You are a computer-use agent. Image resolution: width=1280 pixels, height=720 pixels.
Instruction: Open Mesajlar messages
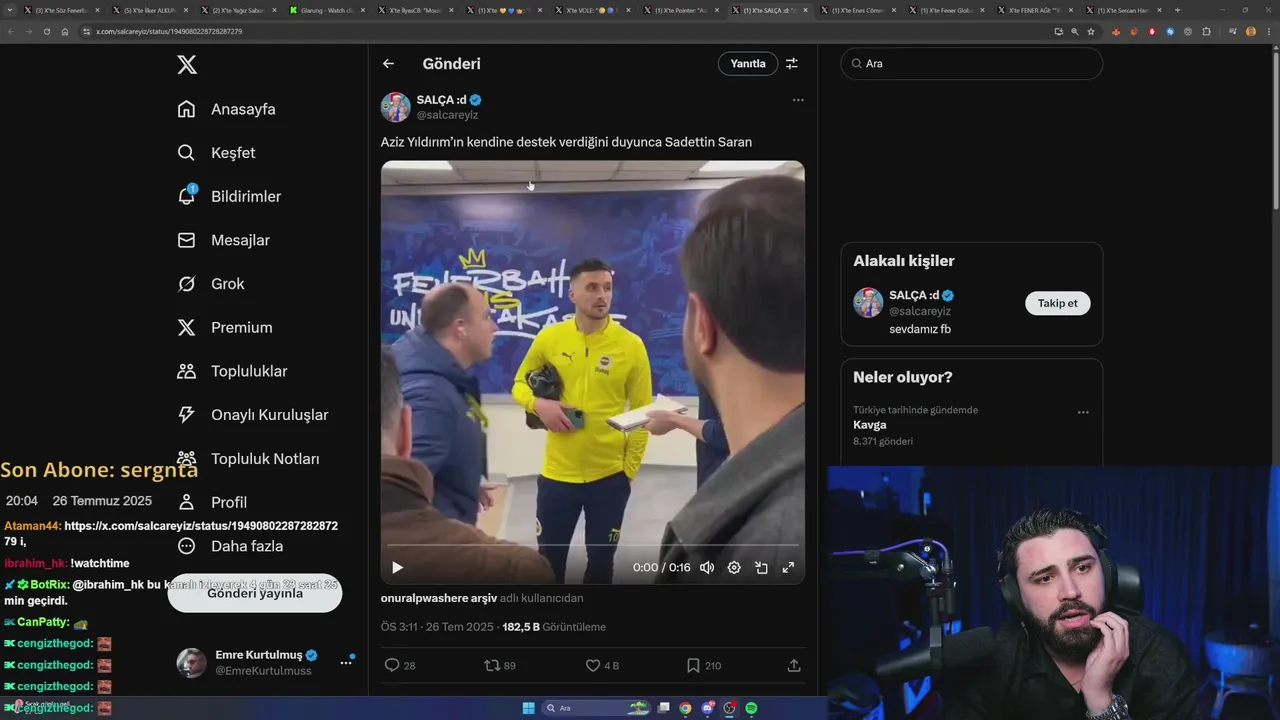pos(223,240)
